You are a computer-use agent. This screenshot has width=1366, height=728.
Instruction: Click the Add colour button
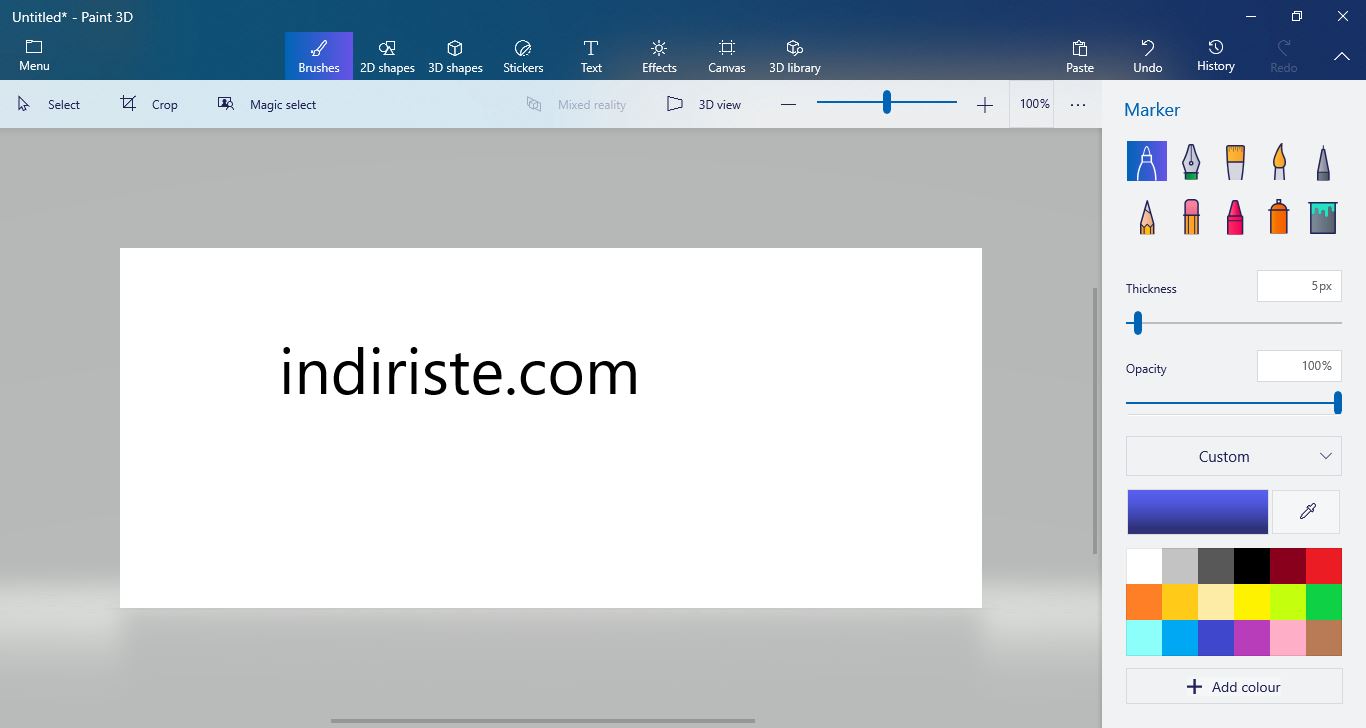pos(1234,687)
